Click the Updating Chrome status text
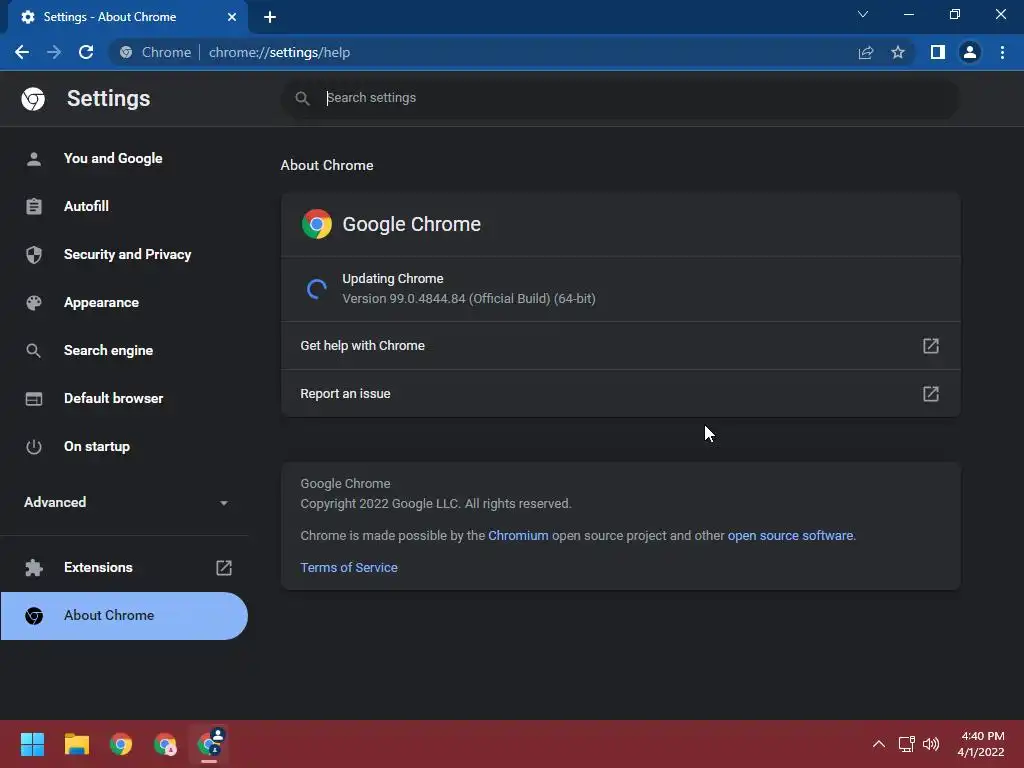The image size is (1024, 768). pos(392,279)
